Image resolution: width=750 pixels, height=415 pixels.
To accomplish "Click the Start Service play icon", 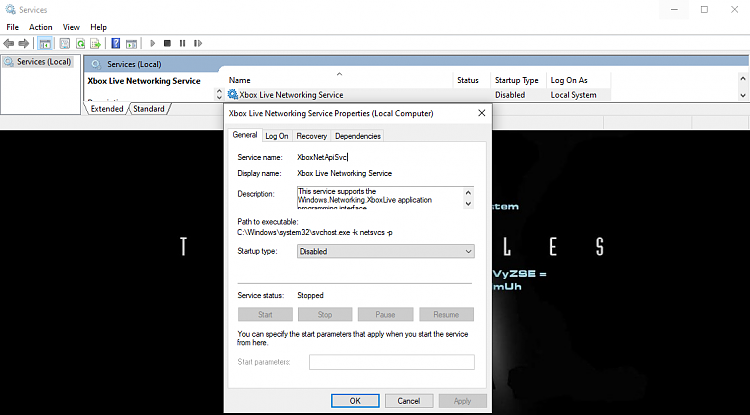I will [153, 44].
